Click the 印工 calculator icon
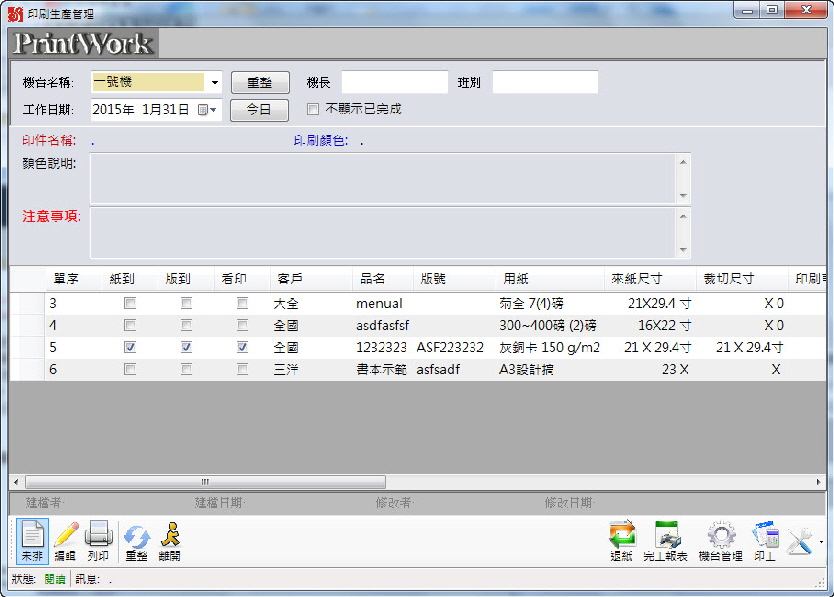The height and width of the screenshot is (597, 834). click(x=765, y=541)
